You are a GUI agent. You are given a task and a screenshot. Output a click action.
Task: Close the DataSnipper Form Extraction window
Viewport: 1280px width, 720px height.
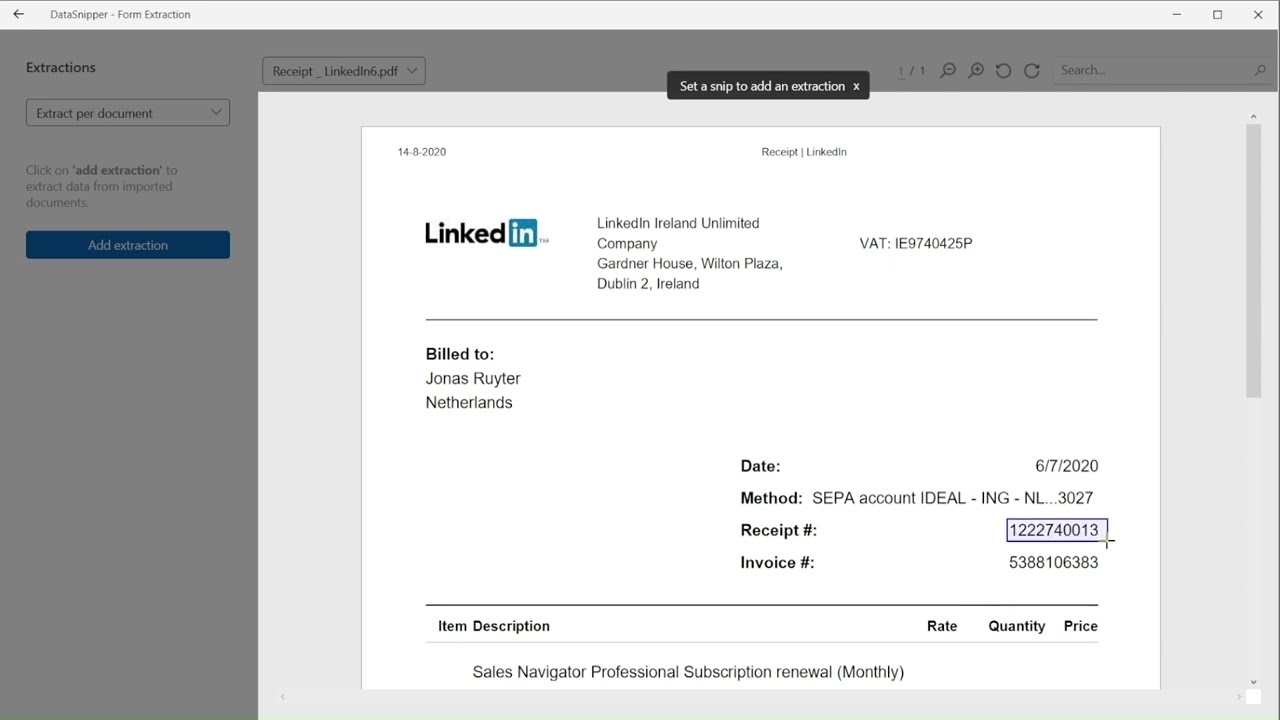pos(1258,14)
